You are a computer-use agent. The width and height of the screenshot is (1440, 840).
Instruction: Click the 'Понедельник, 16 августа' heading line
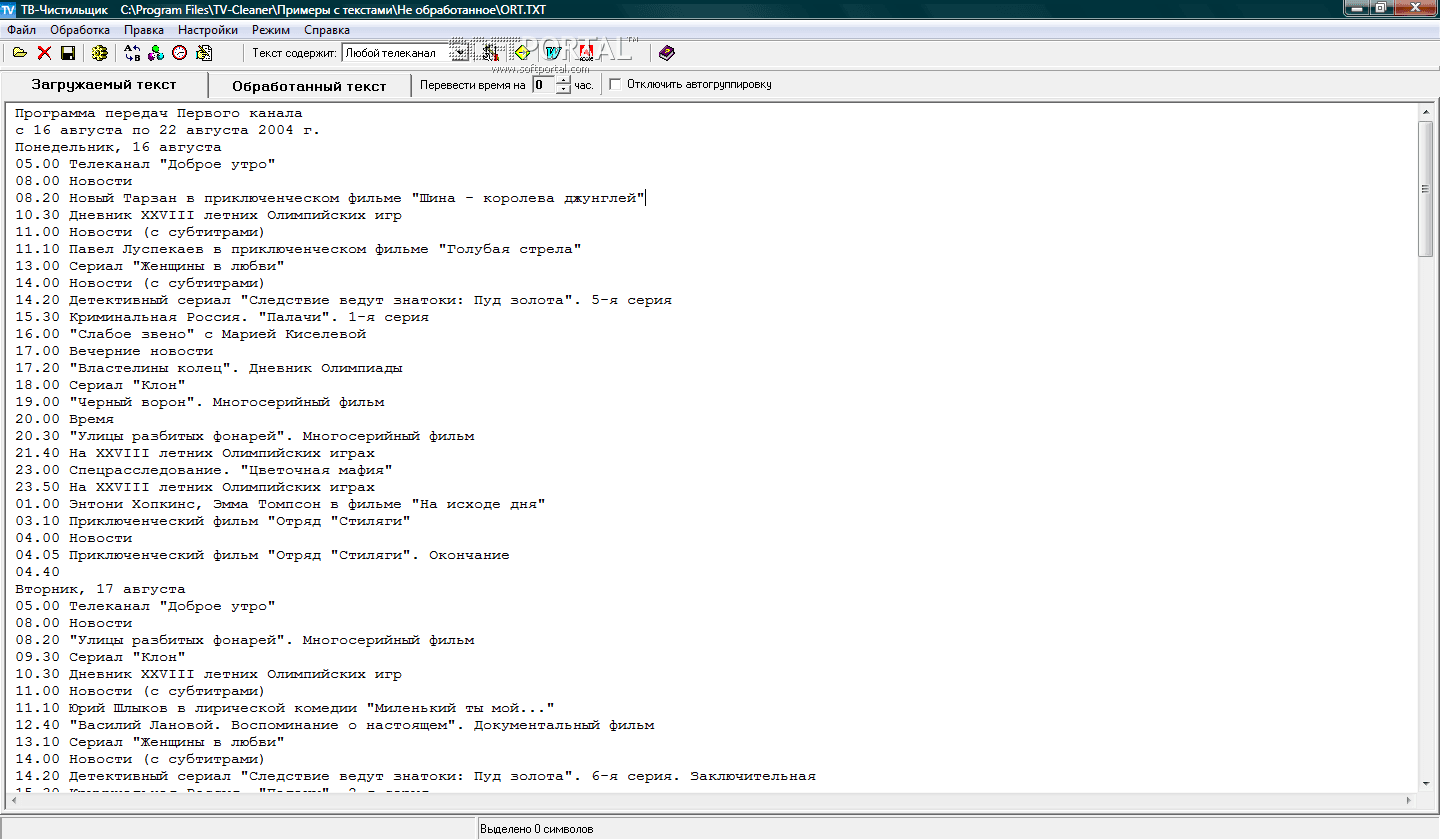(x=118, y=147)
